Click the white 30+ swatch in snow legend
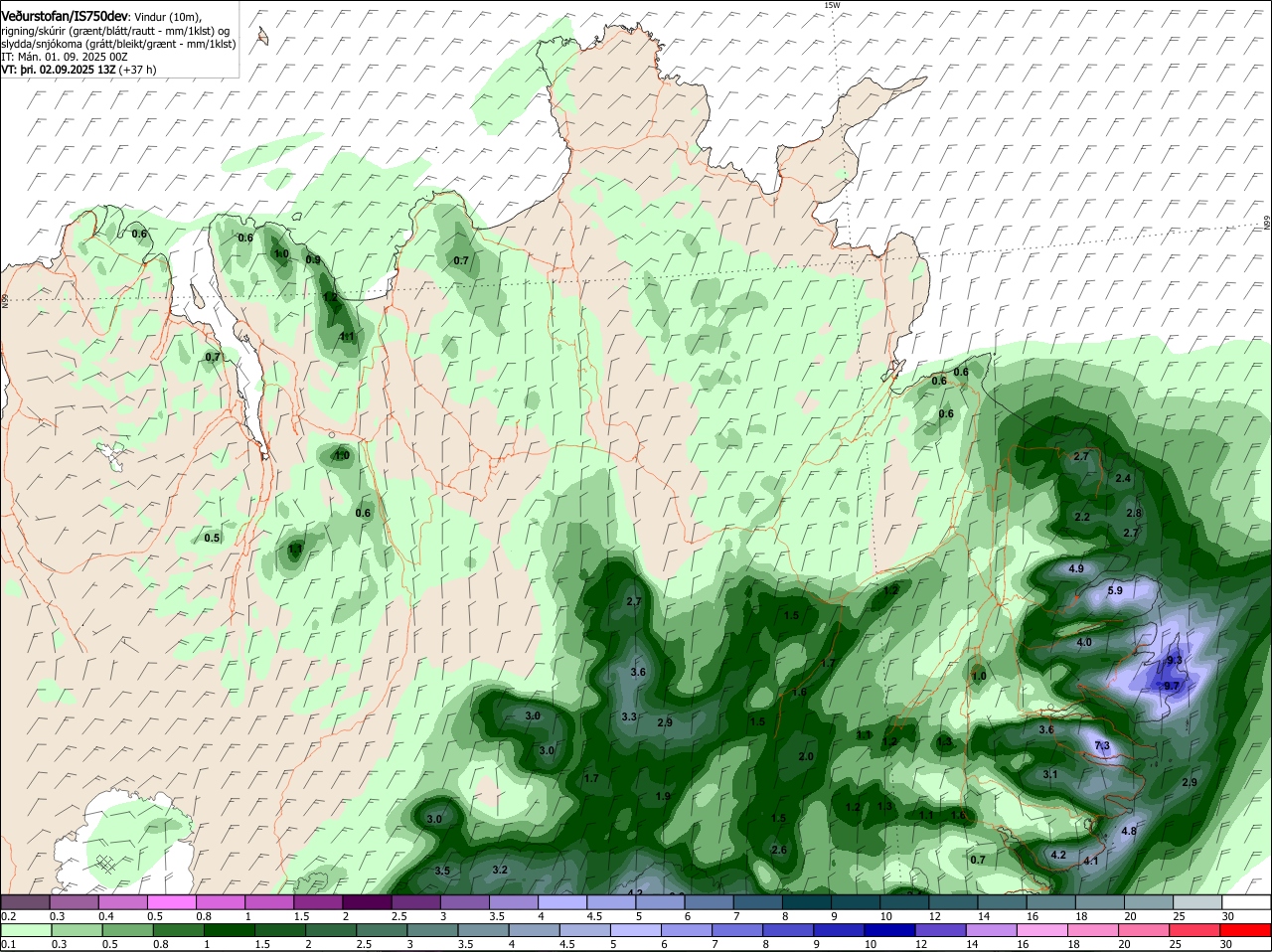This screenshot has width=1272, height=952. click(x=1246, y=902)
